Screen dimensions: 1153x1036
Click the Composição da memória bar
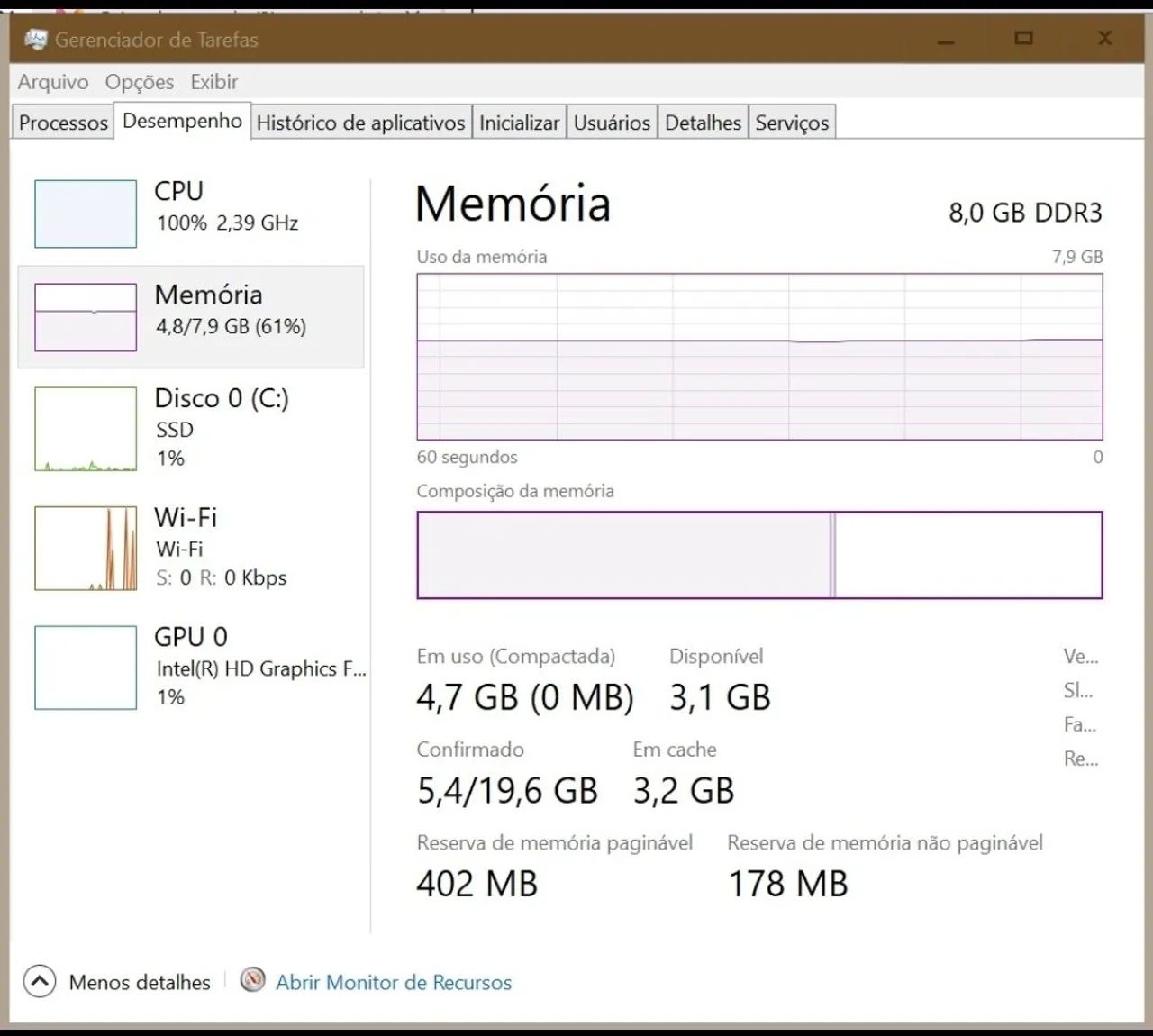759,555
